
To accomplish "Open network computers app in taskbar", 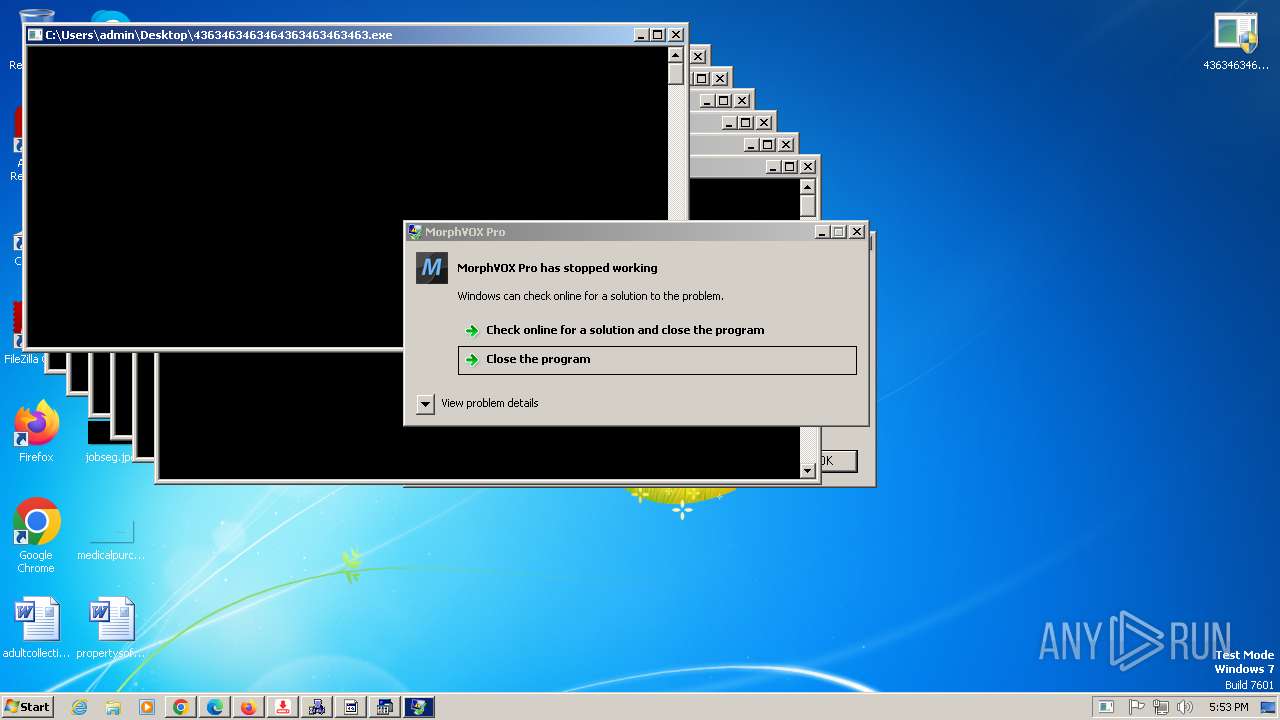I will 317,707.
